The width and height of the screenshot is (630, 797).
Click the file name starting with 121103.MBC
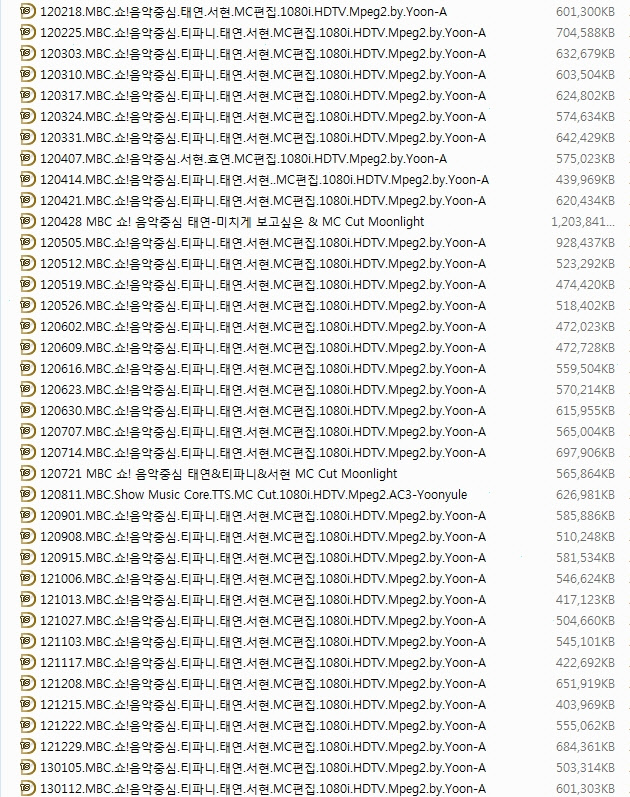[x=263, y=641]
